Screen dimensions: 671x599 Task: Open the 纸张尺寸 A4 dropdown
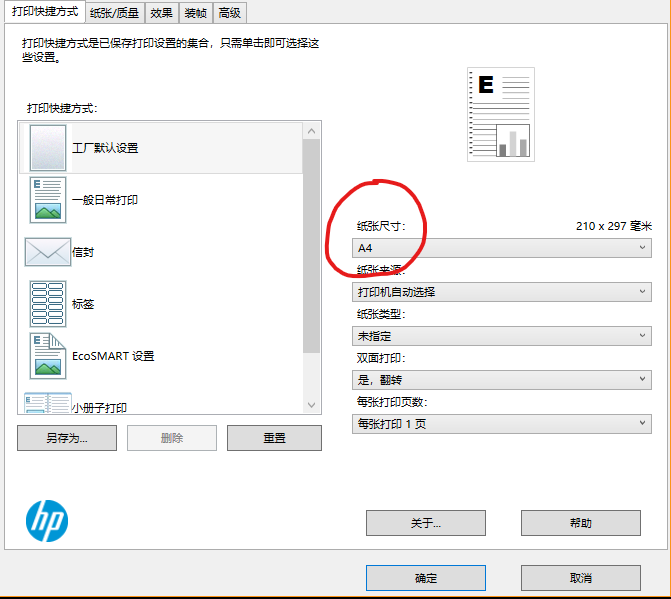[501, 247]
